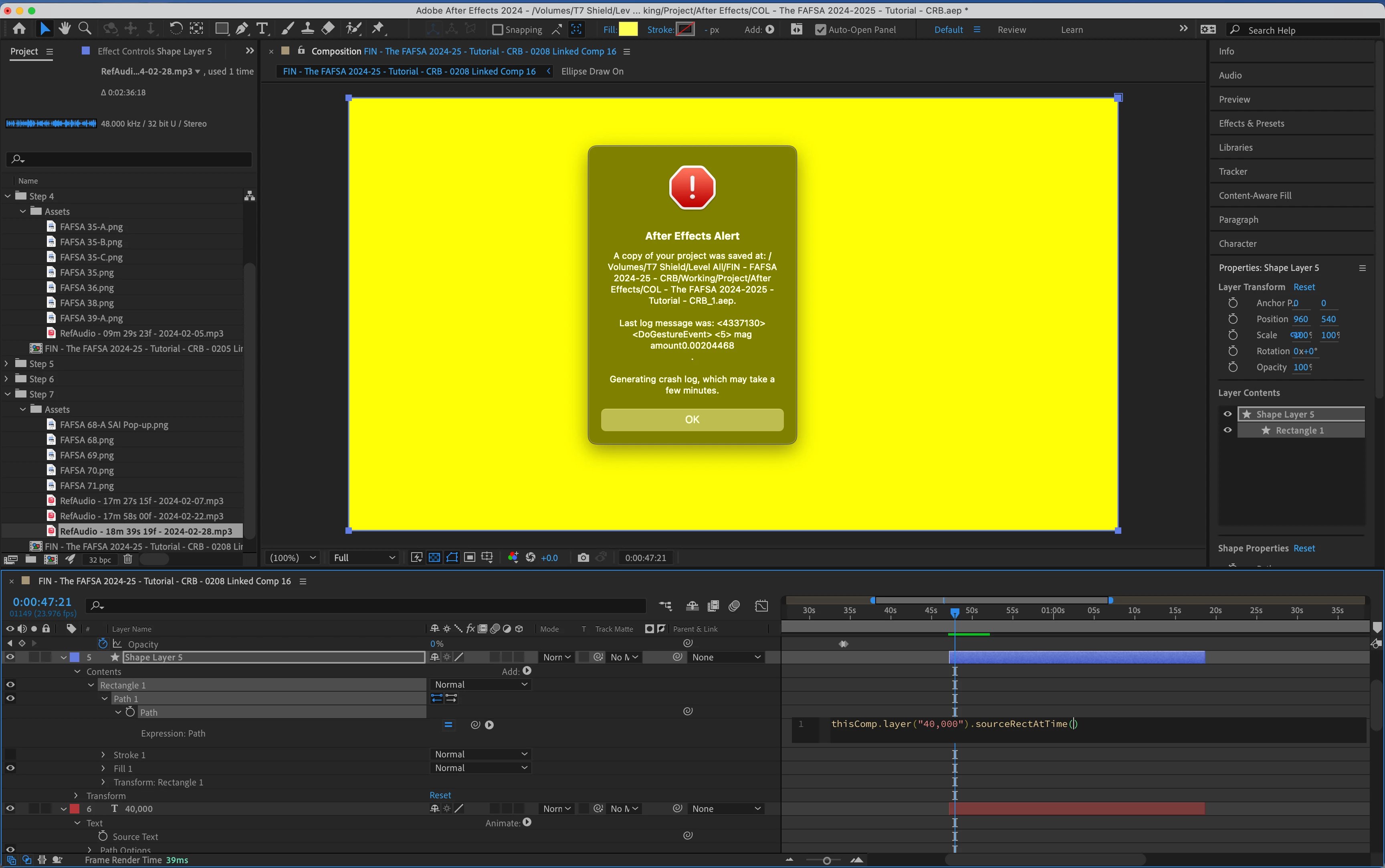The image size is (1385, 868).
Task: Select the Horizontal Type tool
Action: click(x=262, y=28)
